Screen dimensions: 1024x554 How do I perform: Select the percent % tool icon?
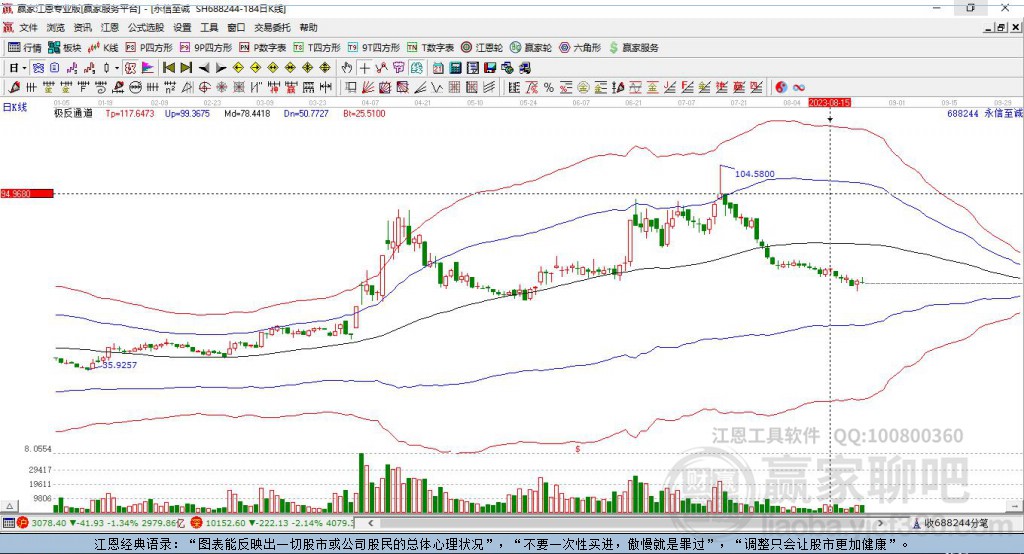(x=549, y=87)
